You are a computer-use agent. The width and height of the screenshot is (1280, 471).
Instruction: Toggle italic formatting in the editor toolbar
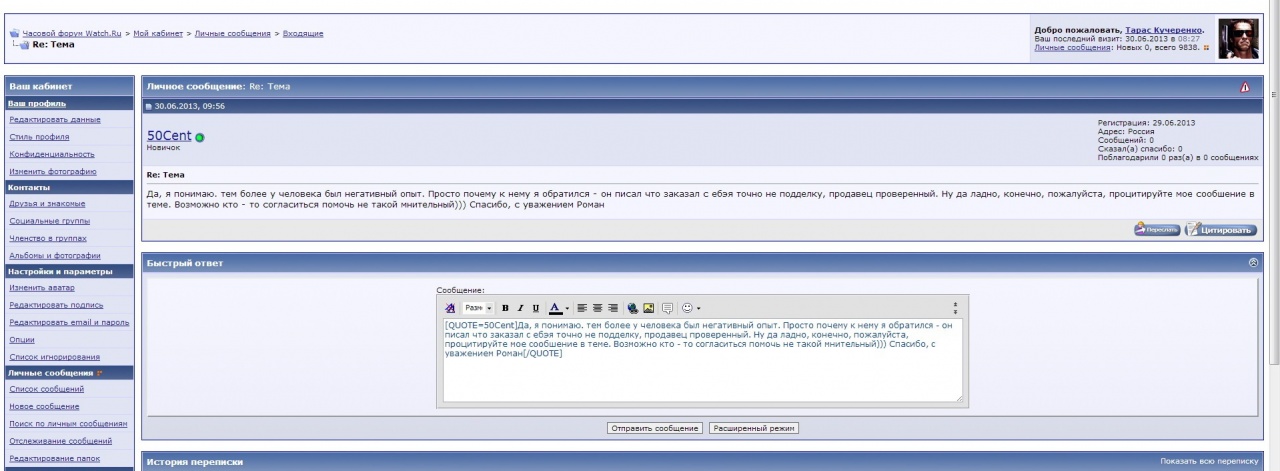(520, 307)
